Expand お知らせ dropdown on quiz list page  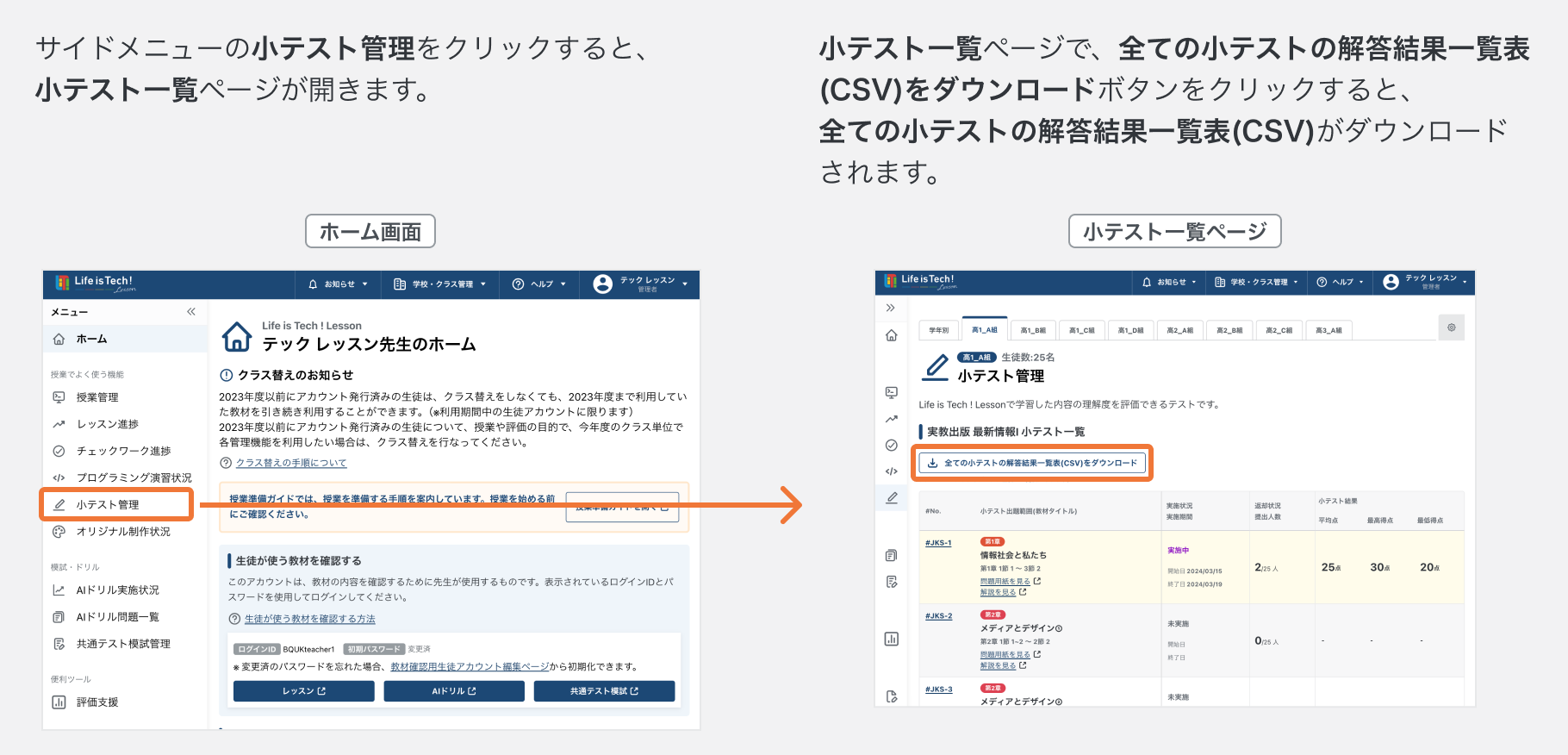click(x=1169, y=282)
